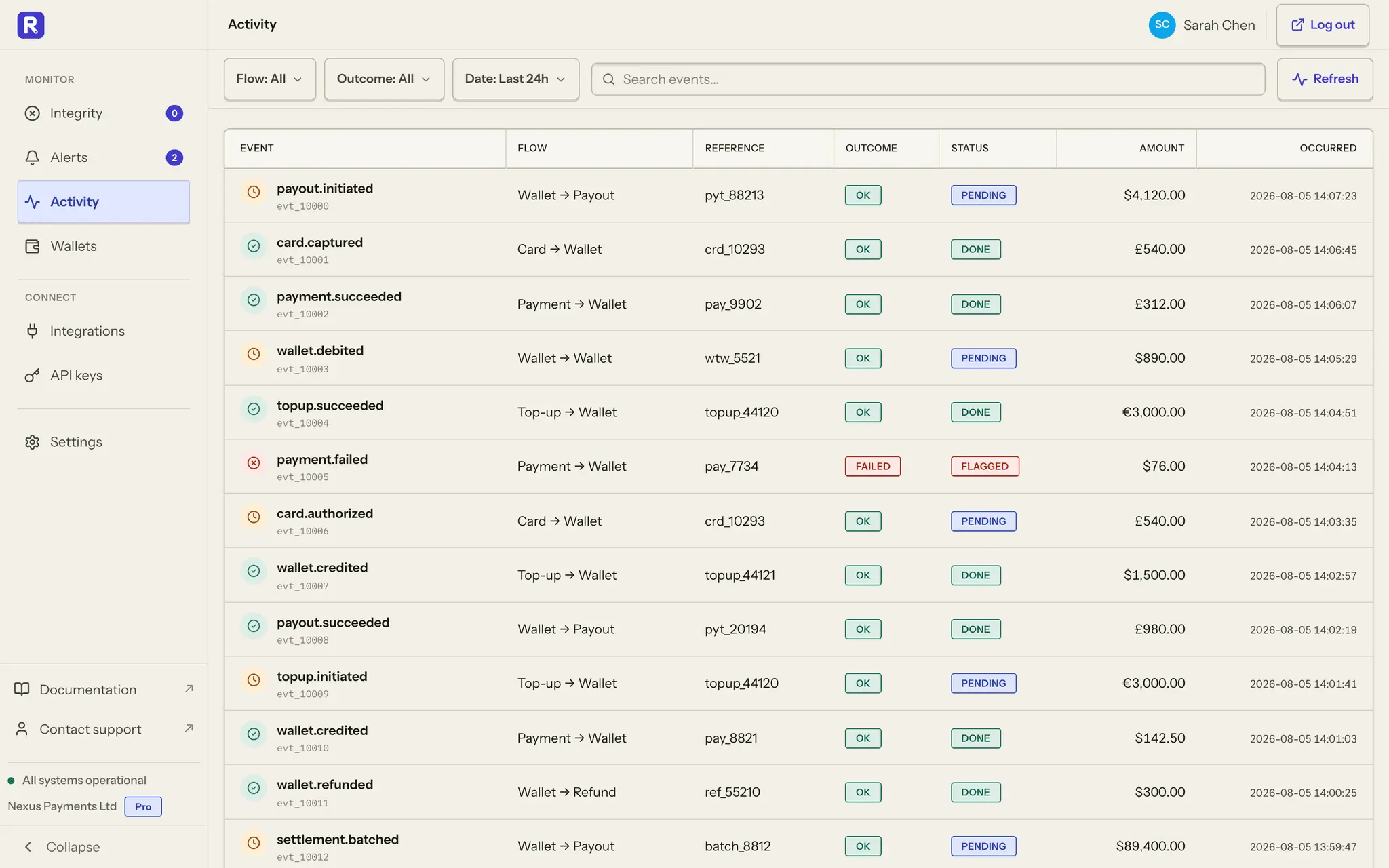The width and height of the screenshot is (1389, 868).
Task: Navigate to Integrations
Action: (x=104, y=331)
